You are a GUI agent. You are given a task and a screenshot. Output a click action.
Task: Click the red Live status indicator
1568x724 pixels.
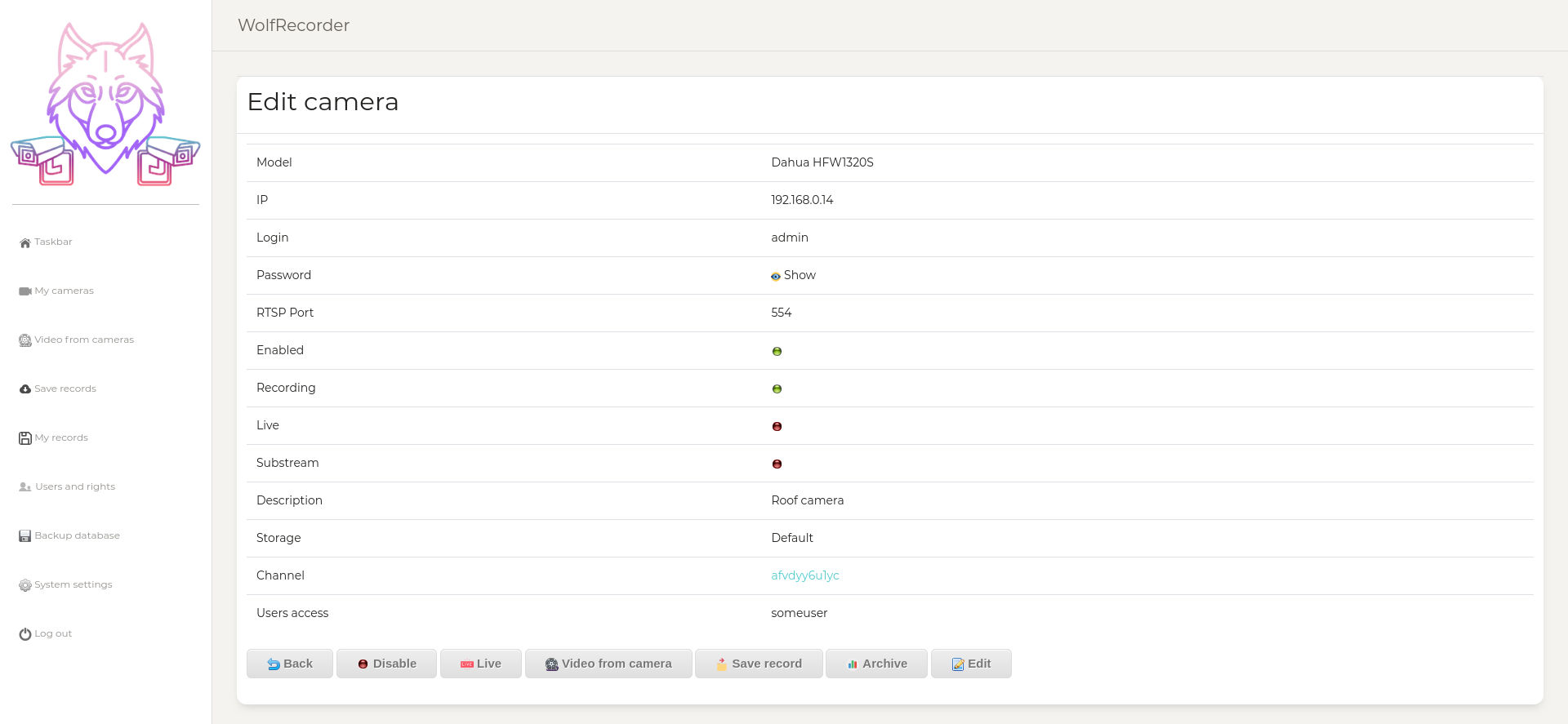click(777, 426)
